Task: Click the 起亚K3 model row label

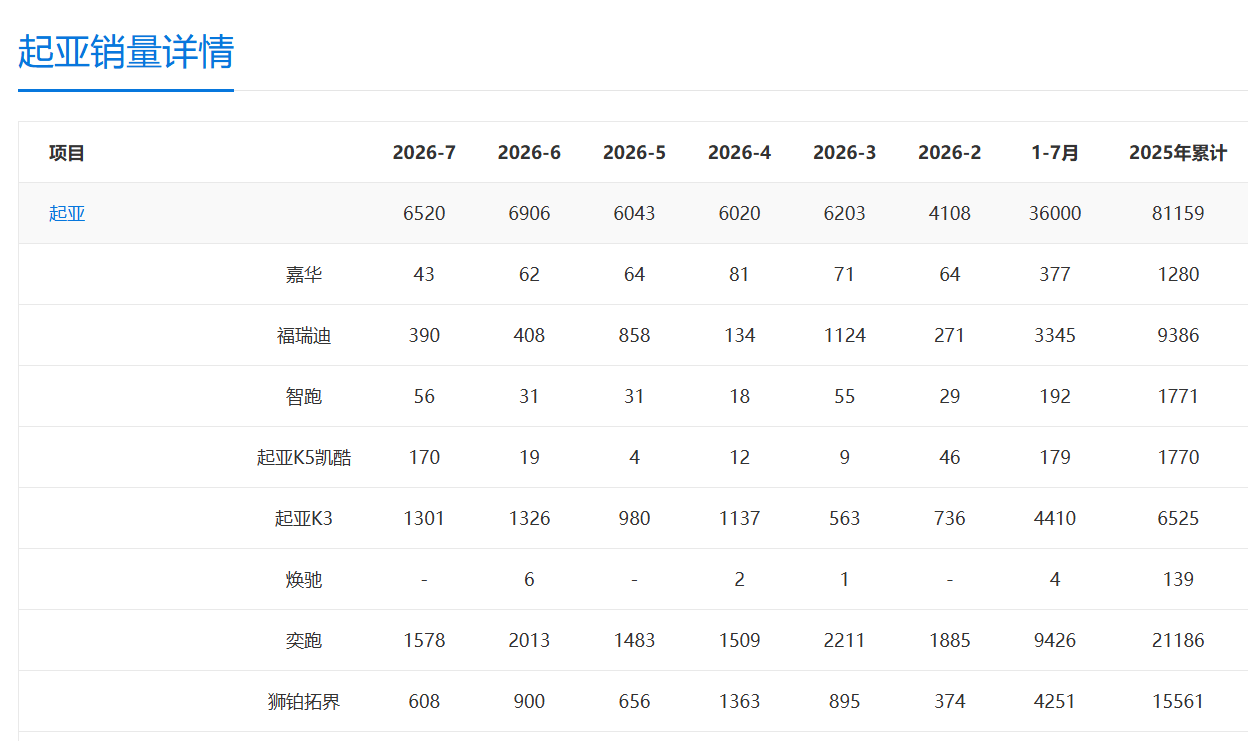Action: (304, 518)
